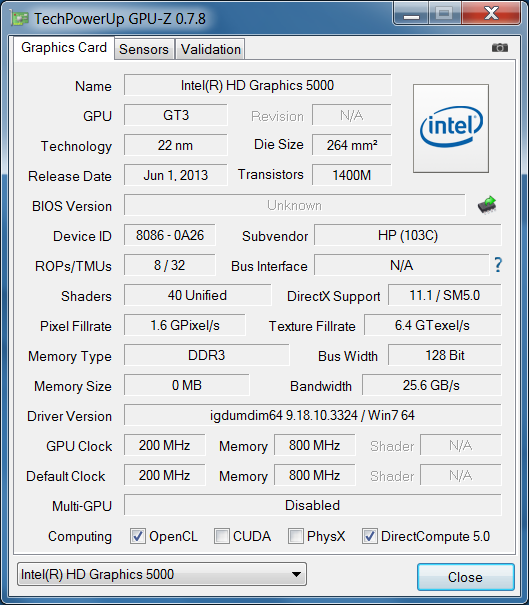
Task: Click the GPU Clock row Shader N/A field
Action: click(x=461, y=445)
